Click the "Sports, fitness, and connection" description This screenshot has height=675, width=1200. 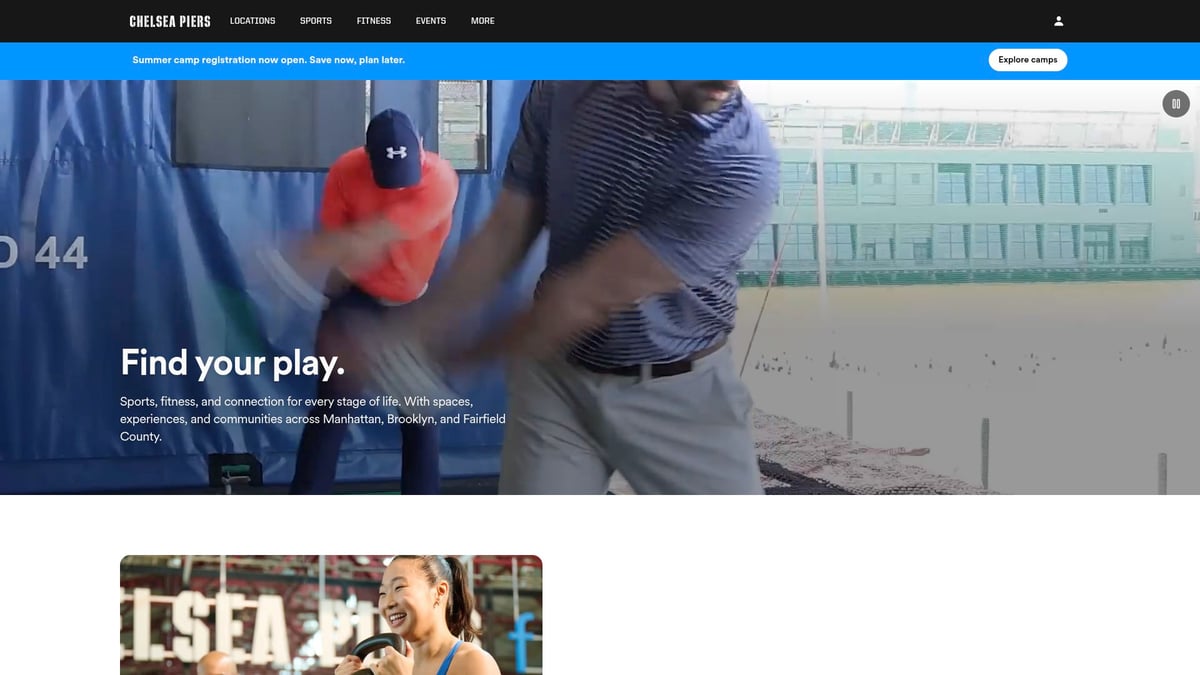click(313, 419)
